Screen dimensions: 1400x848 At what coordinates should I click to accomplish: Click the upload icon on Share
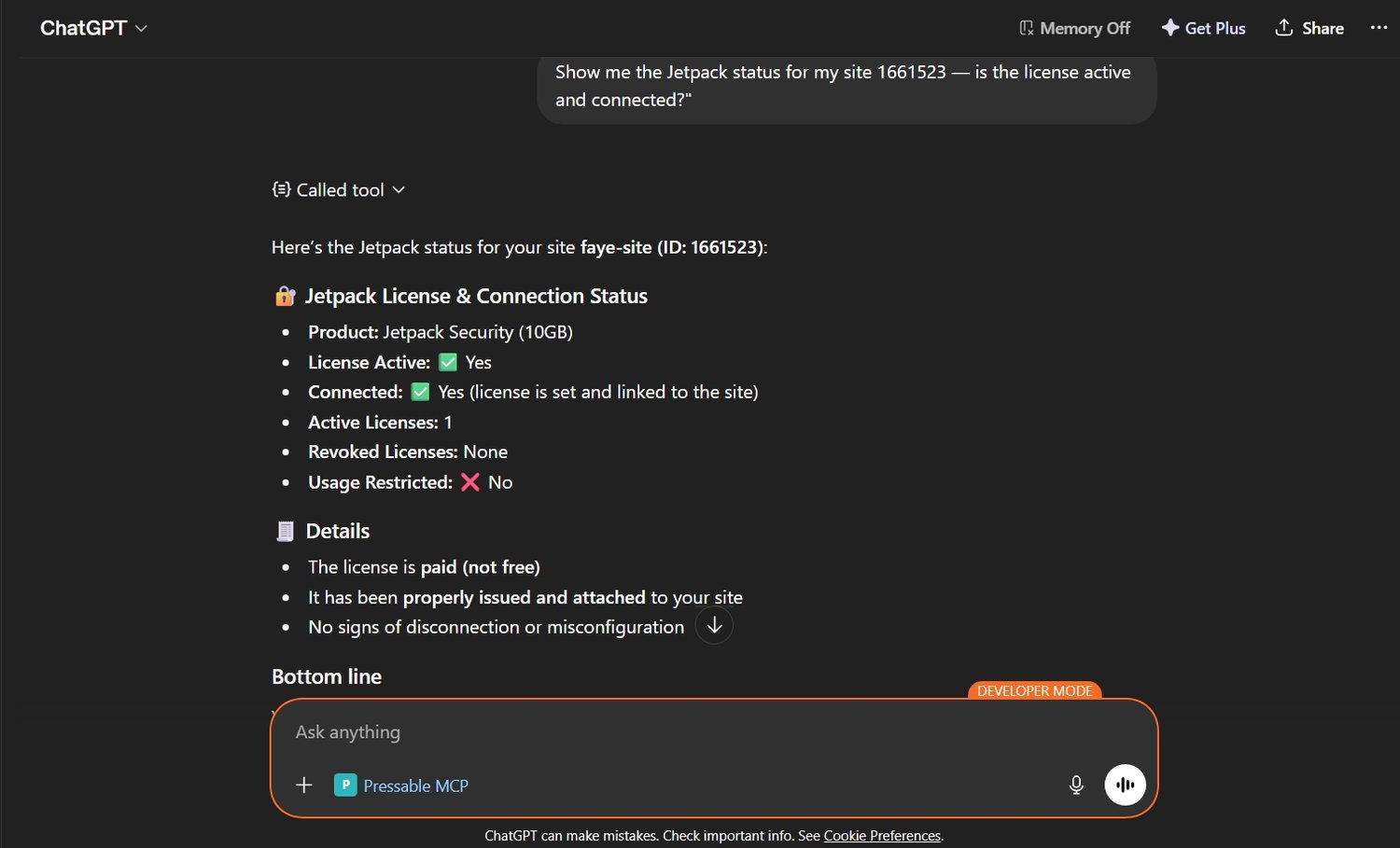[1284, 27]
